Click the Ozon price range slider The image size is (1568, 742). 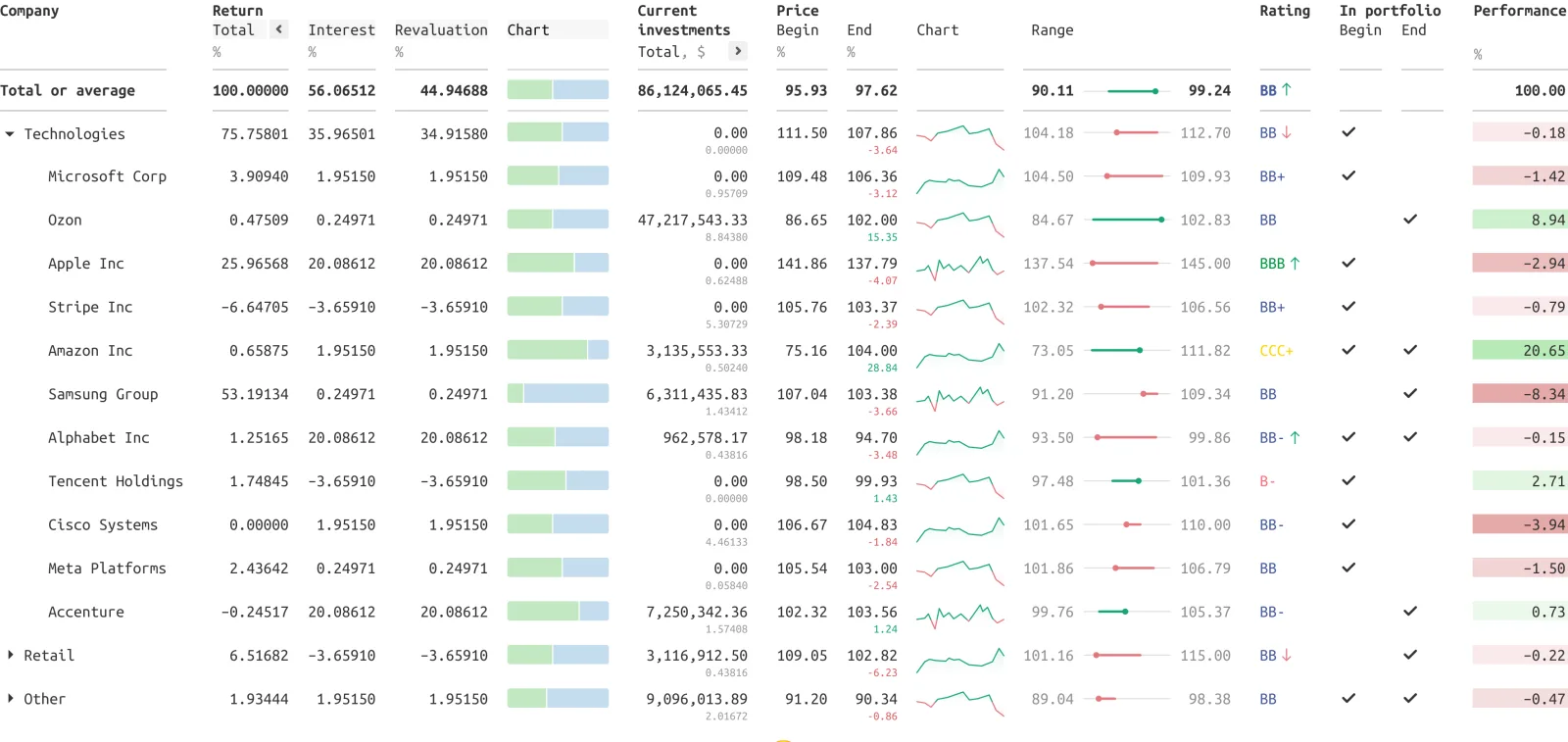click(1127, 220)
